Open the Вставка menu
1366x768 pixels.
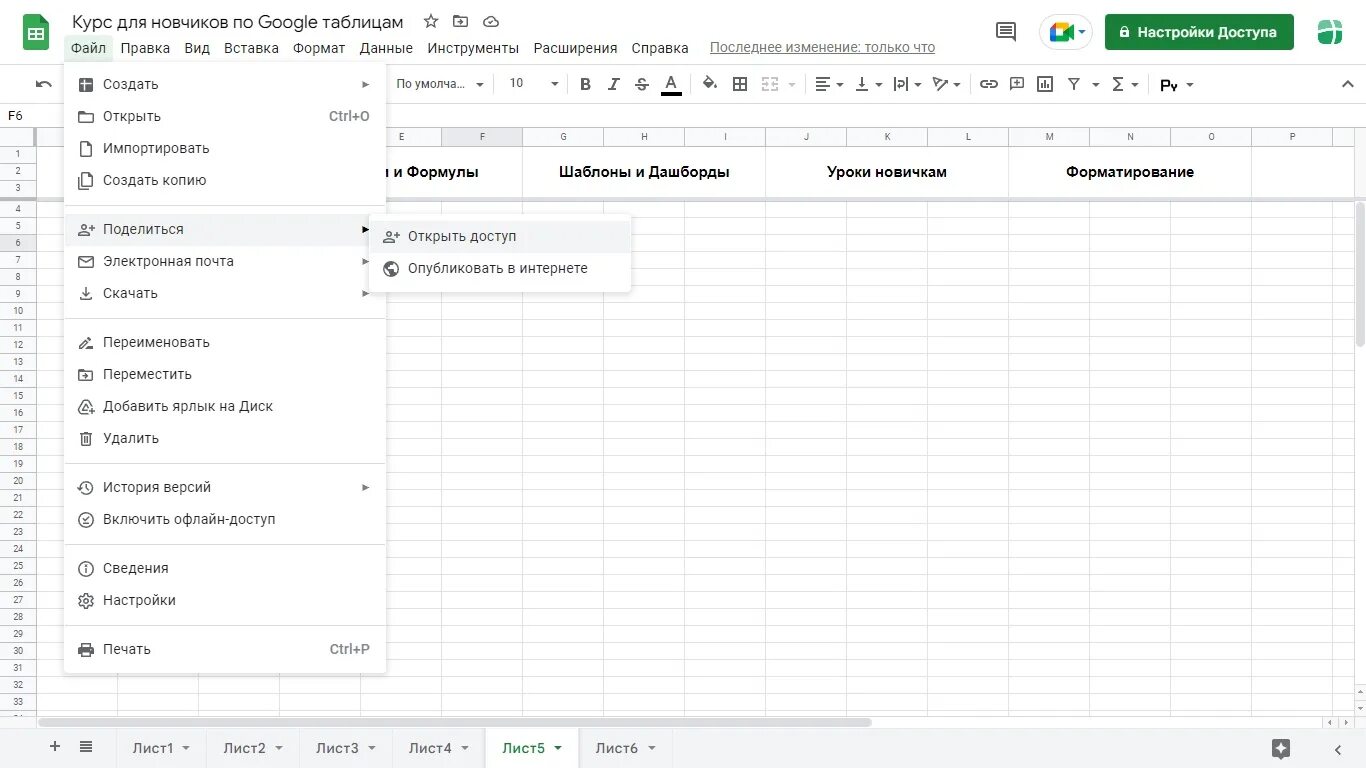[251, 48]
